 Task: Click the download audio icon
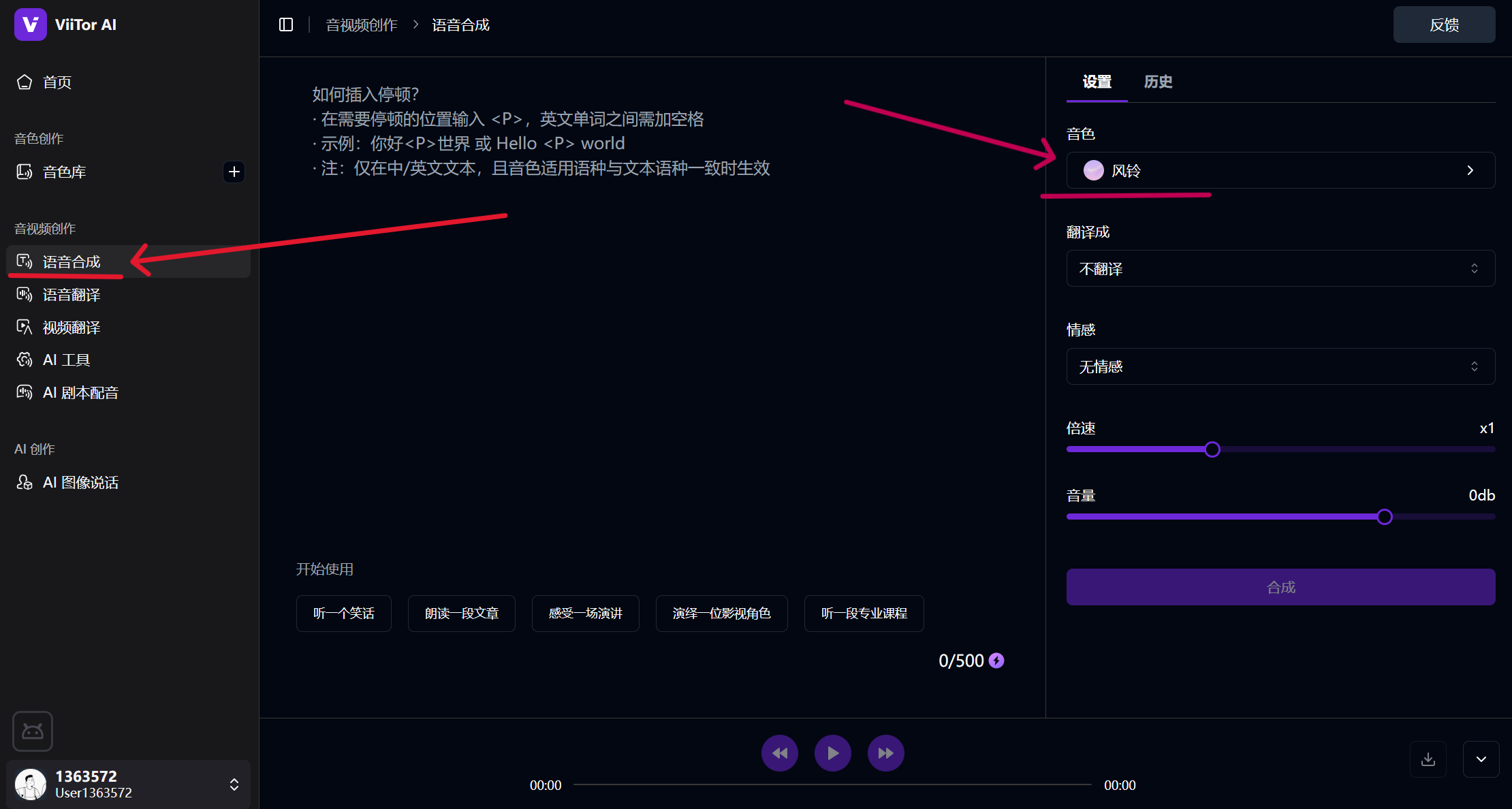(x=1428, y=759)
